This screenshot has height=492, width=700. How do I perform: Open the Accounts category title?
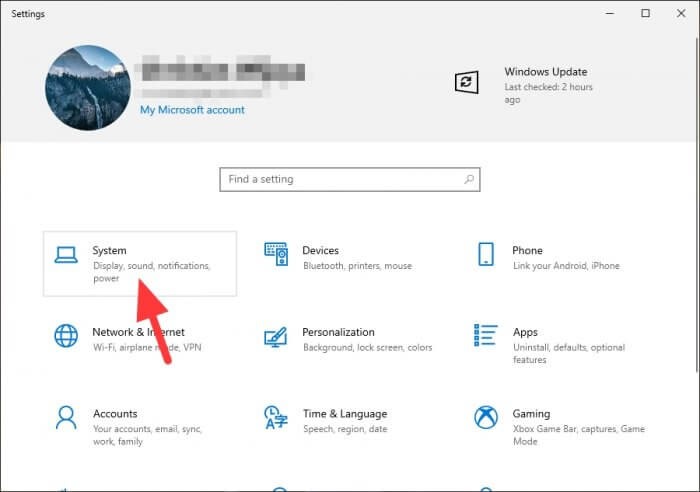pos(115,414)
